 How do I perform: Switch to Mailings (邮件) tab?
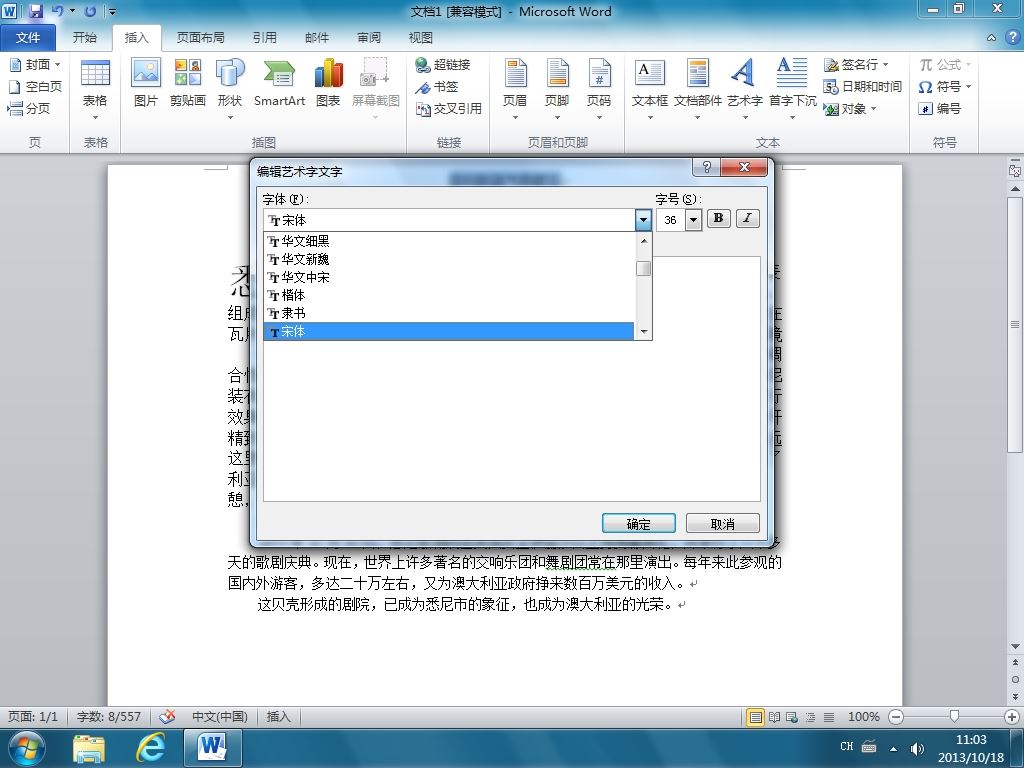point(317,37)
